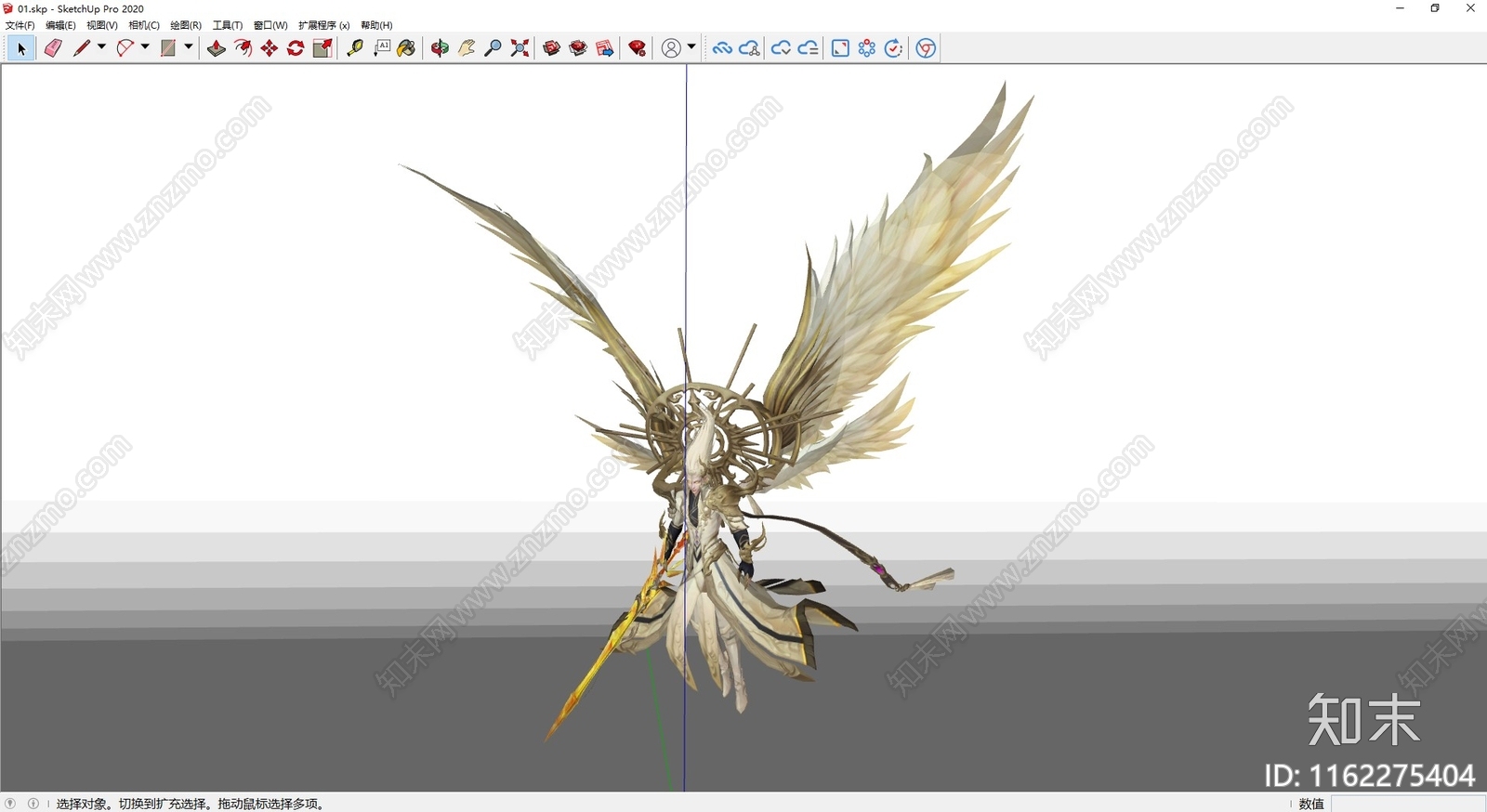Image resolution: width=1487 pixels, height=812 pixels.
Task: Select the Rectangle shape tool
Action: (x=168, y=48)
